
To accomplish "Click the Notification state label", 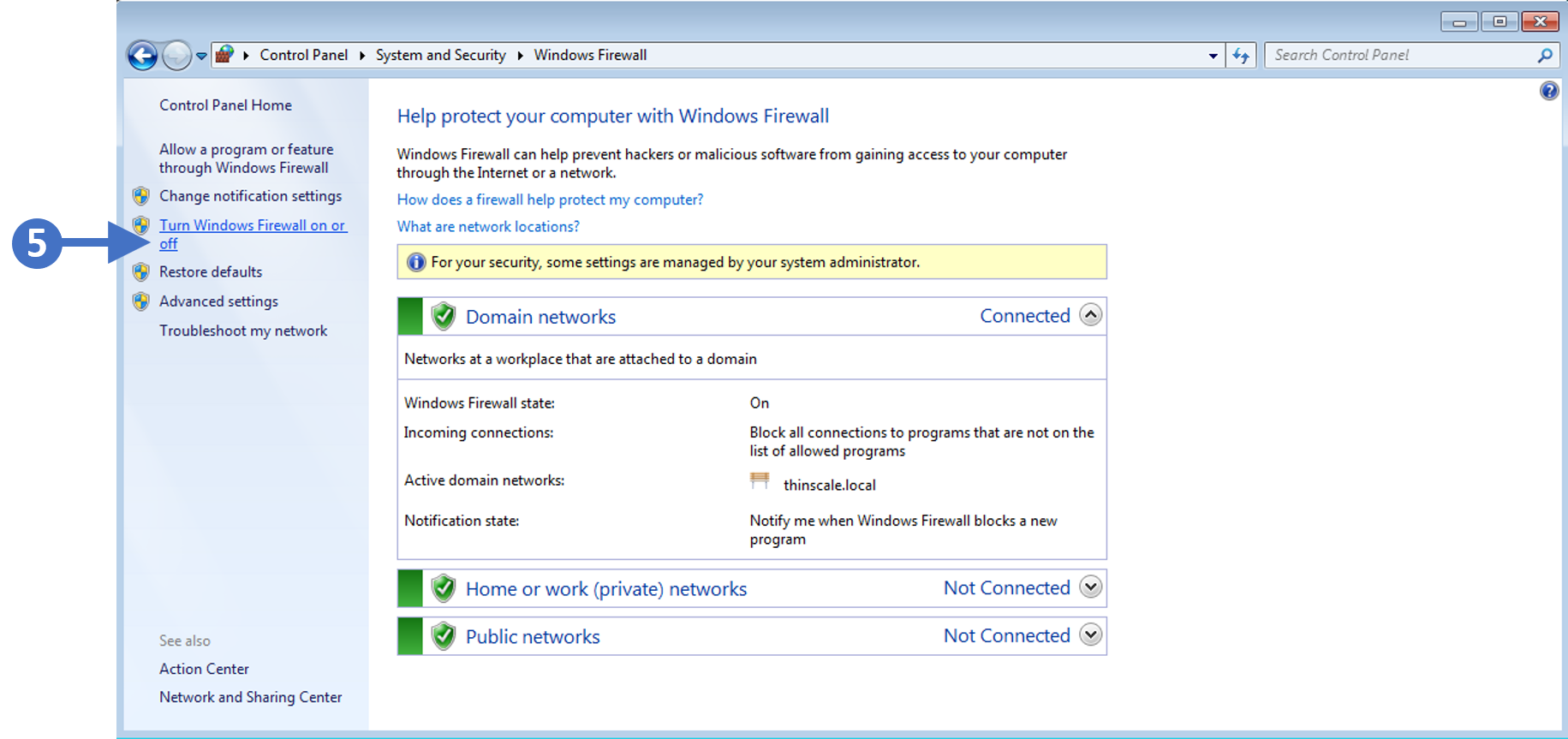I will pyautogui.click(x=462, y=521).
